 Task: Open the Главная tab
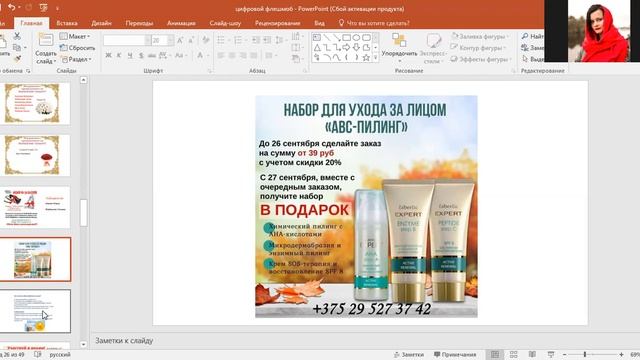(x=31, y=23)
